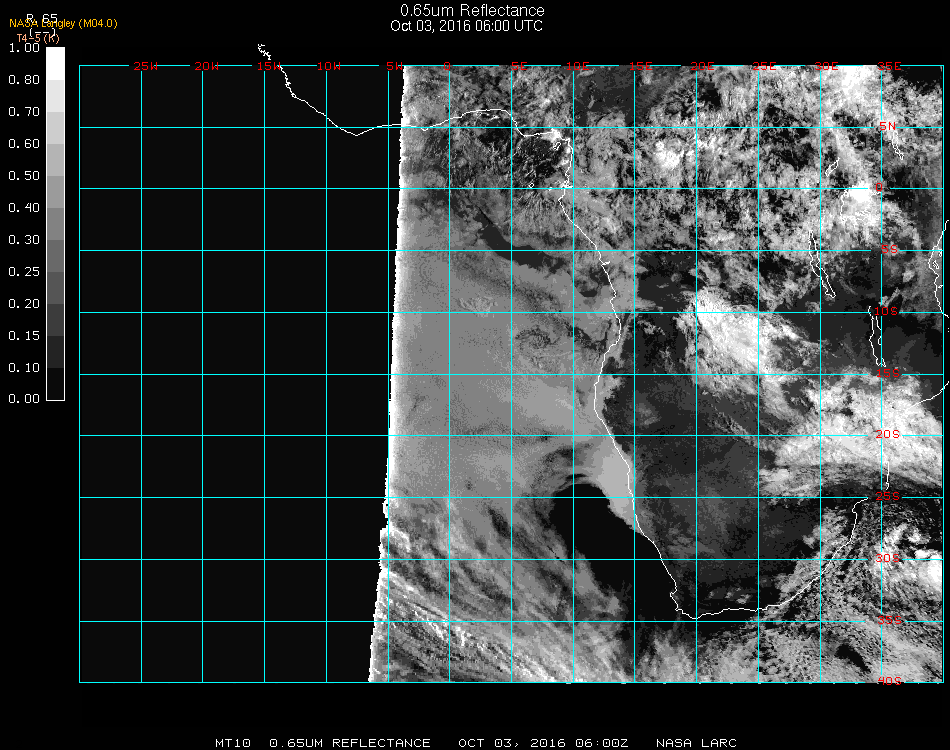This screenshot has width=950, height=750.
Task: Click the 0.10 color bar value
Action: tap(24, 368)
